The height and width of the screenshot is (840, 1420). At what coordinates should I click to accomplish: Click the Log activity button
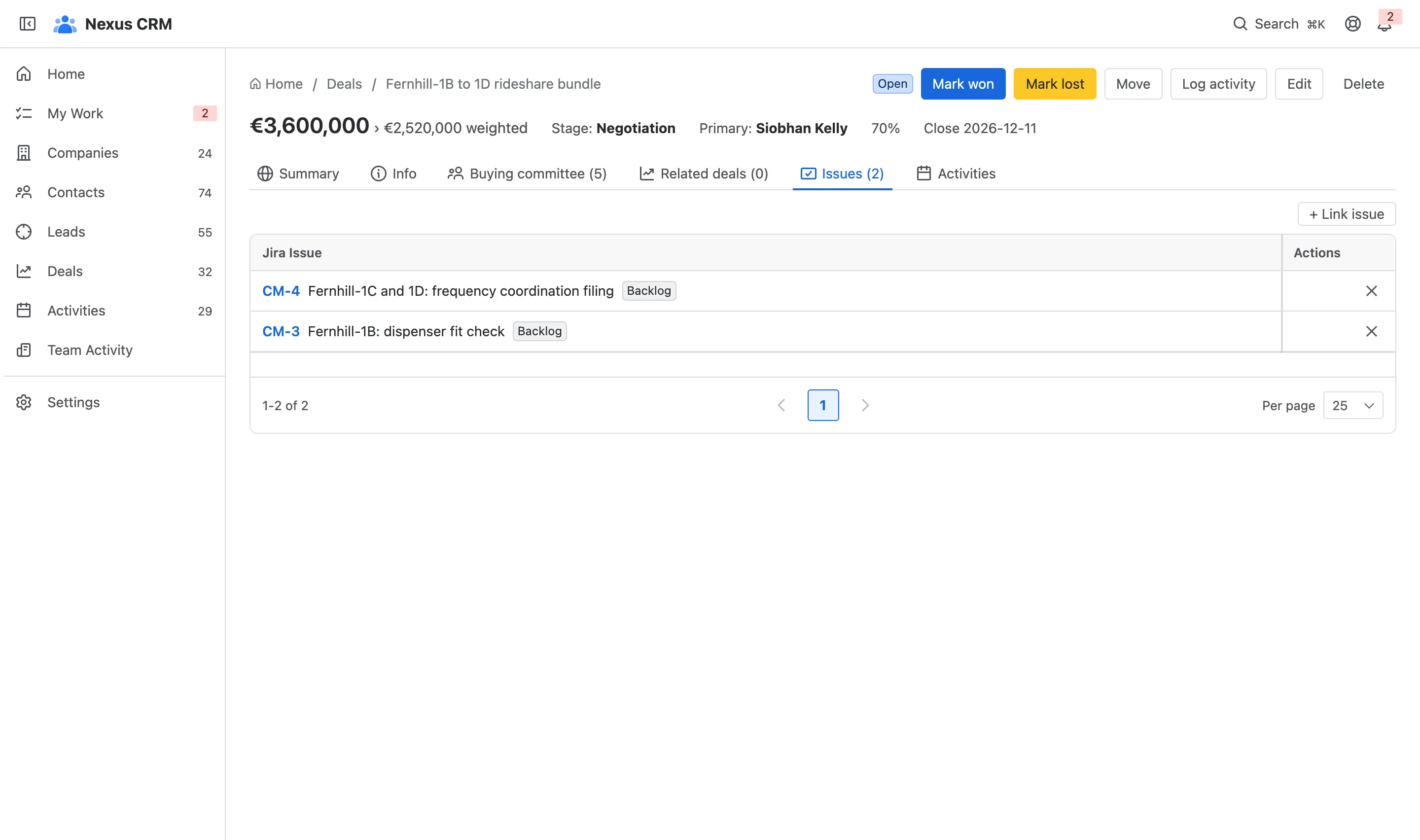1218,84
